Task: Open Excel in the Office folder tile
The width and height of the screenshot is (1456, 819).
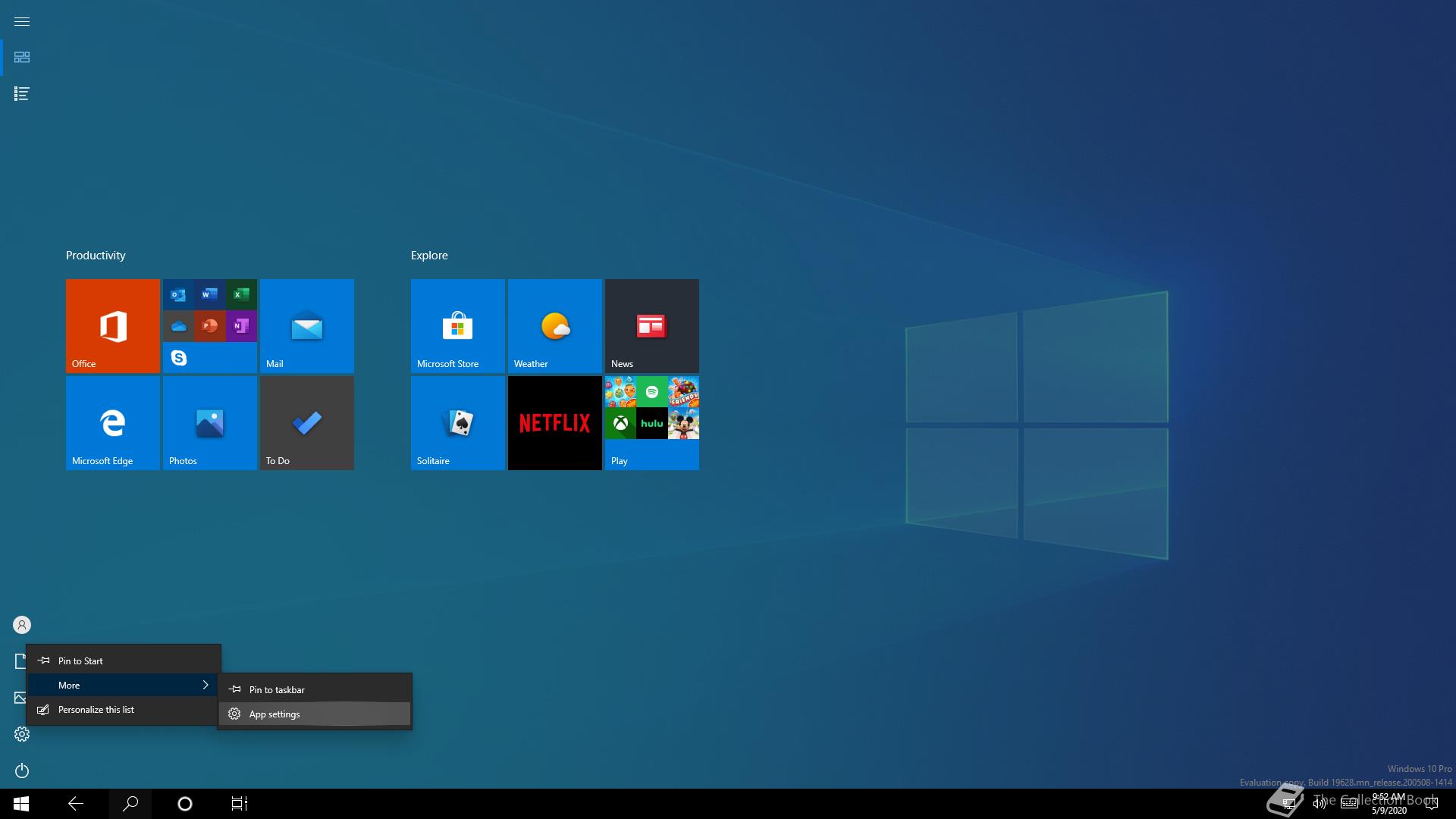Action: click(x=241, y=294)
